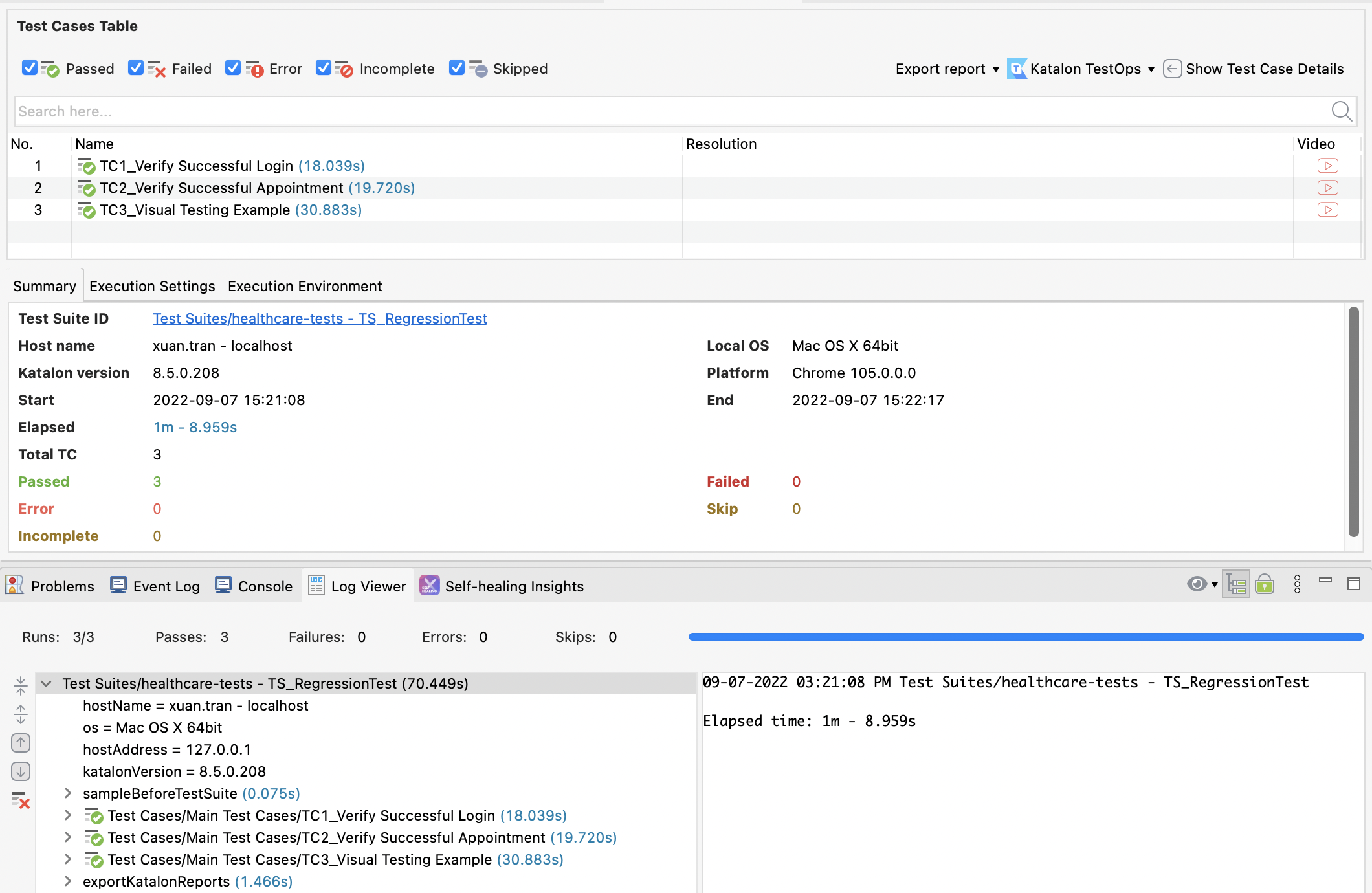The height and width of the screenshot is (893, 1372).
Task: Switch to the Execution Settings tab
Action: [x=152, y=286]
